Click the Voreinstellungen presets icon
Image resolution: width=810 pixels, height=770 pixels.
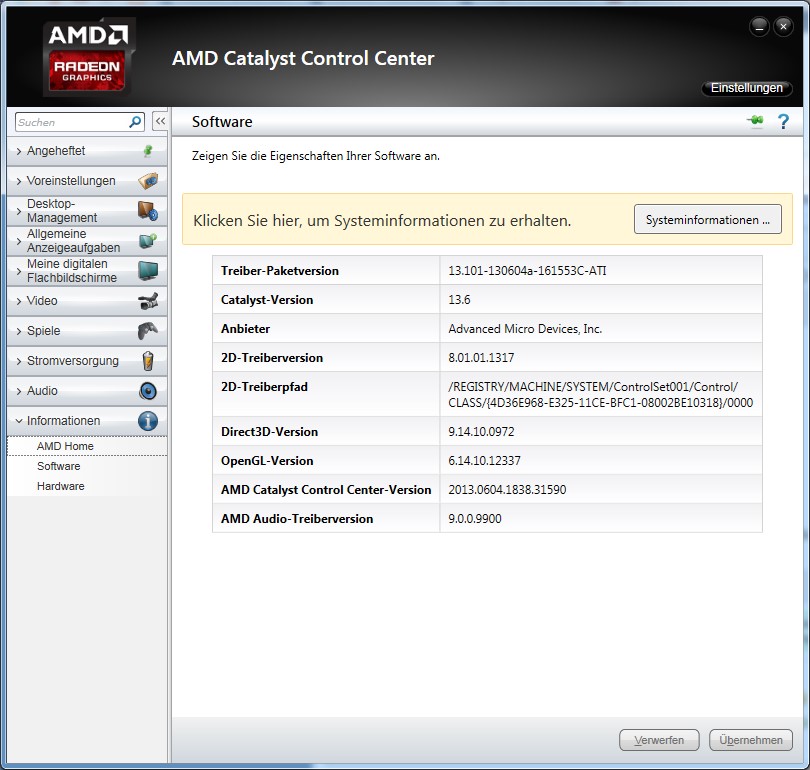tap(148, 181)
